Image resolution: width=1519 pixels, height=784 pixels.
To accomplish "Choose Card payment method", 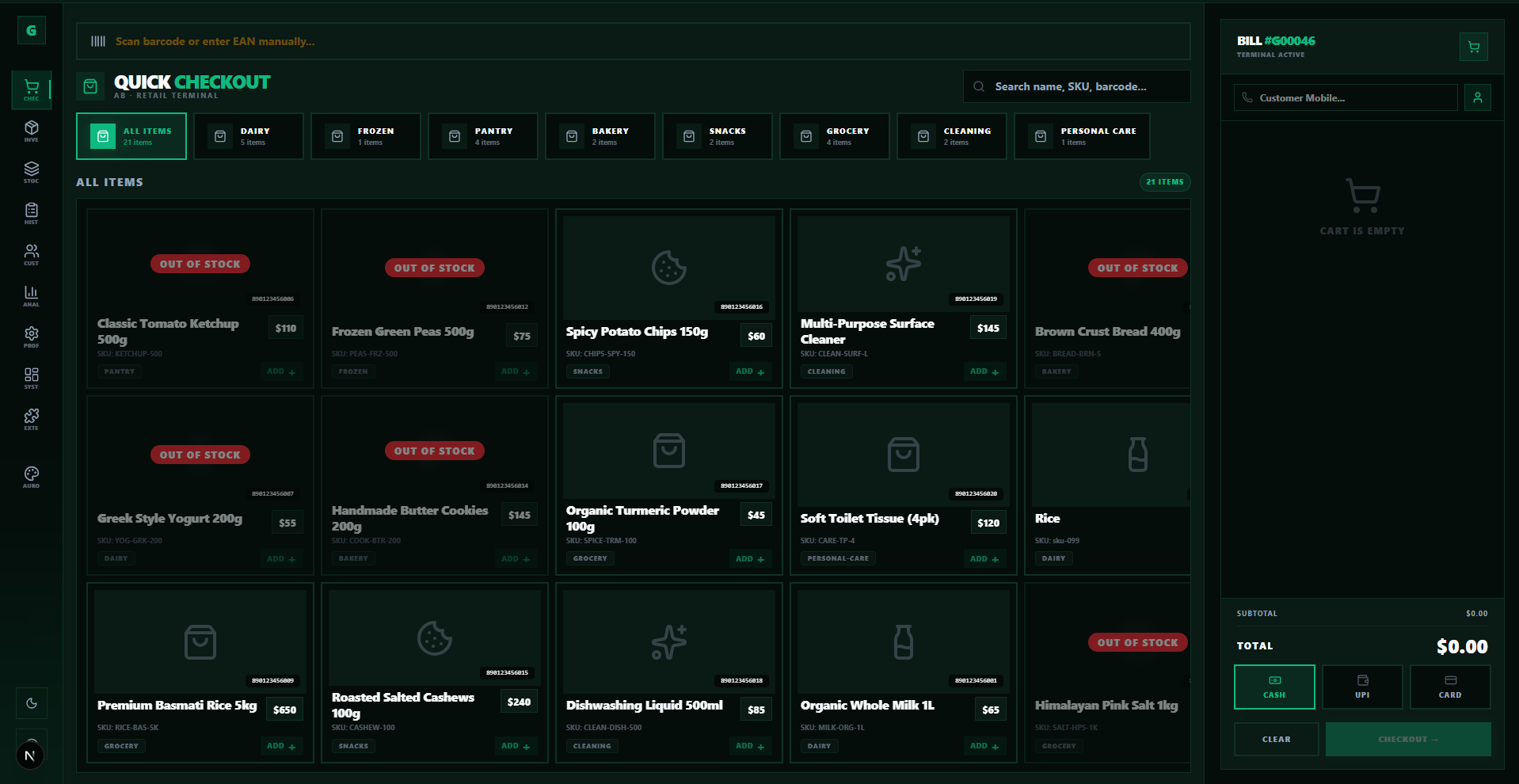I will 1450,687.
